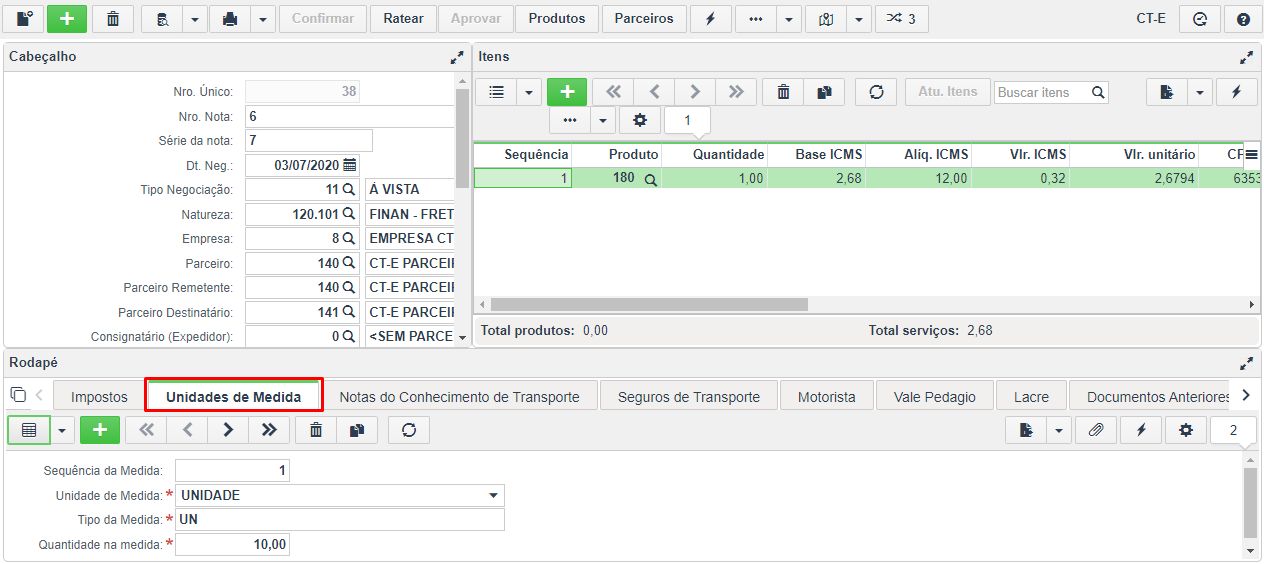Switch to the Impostos tab

click(99, 397)
